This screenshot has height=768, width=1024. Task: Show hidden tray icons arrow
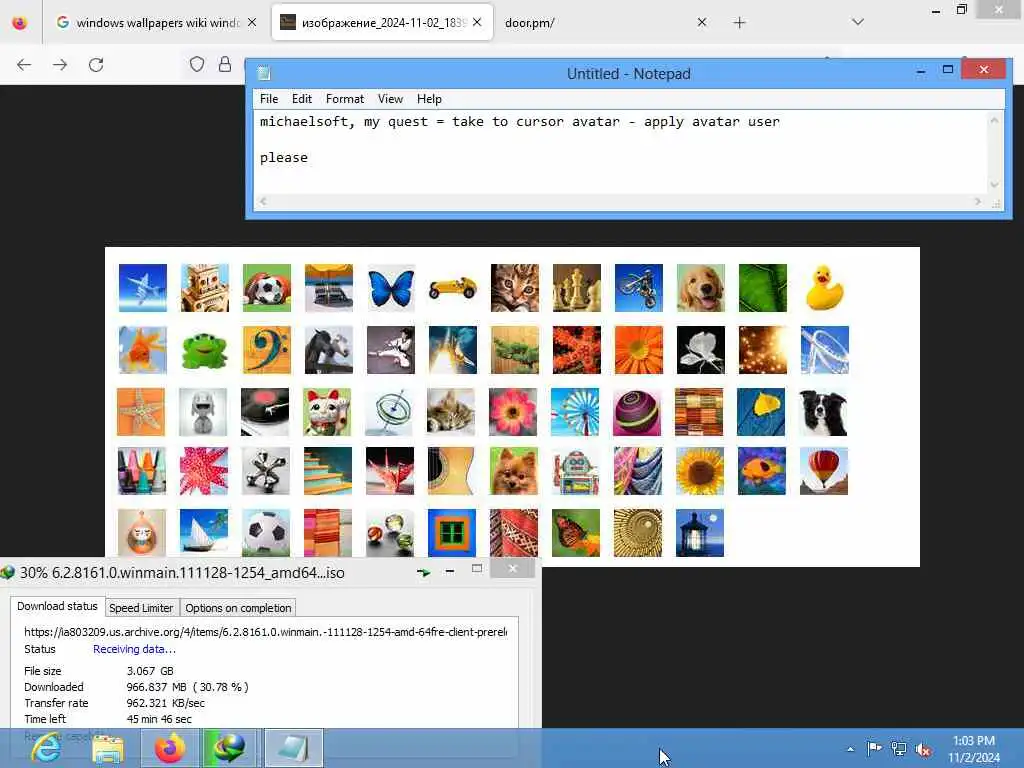coord(850,749)
